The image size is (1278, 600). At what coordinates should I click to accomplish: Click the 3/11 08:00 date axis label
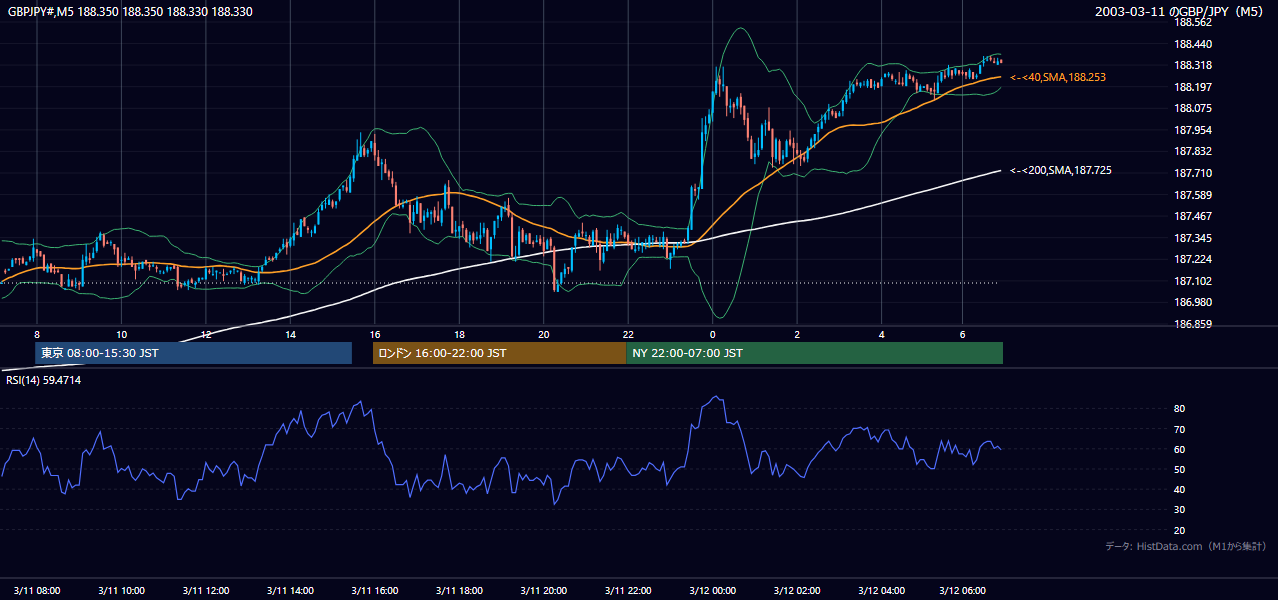click(37, 590)
